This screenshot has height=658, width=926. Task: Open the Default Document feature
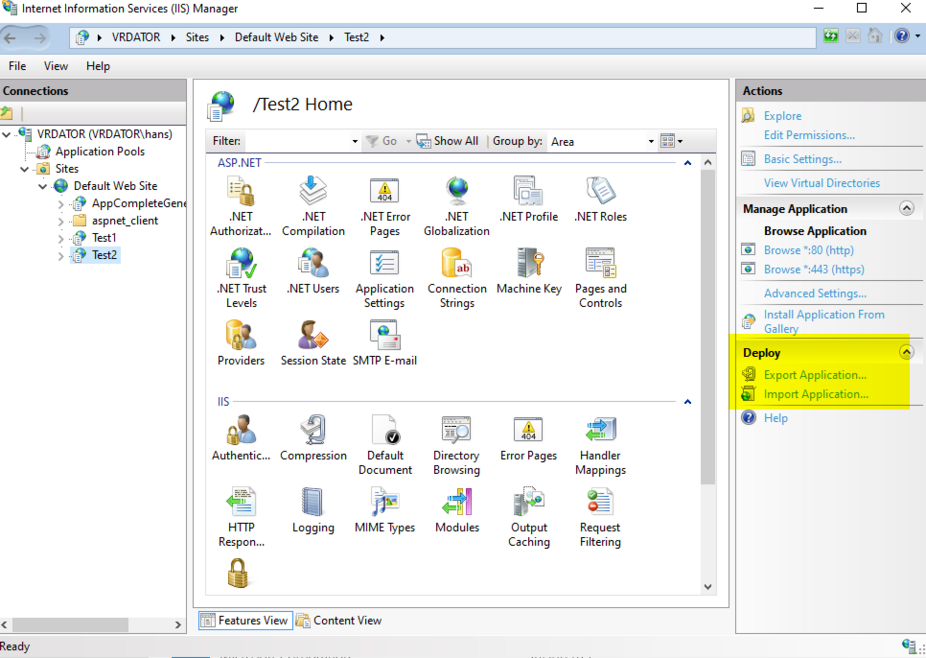[385, 445]
